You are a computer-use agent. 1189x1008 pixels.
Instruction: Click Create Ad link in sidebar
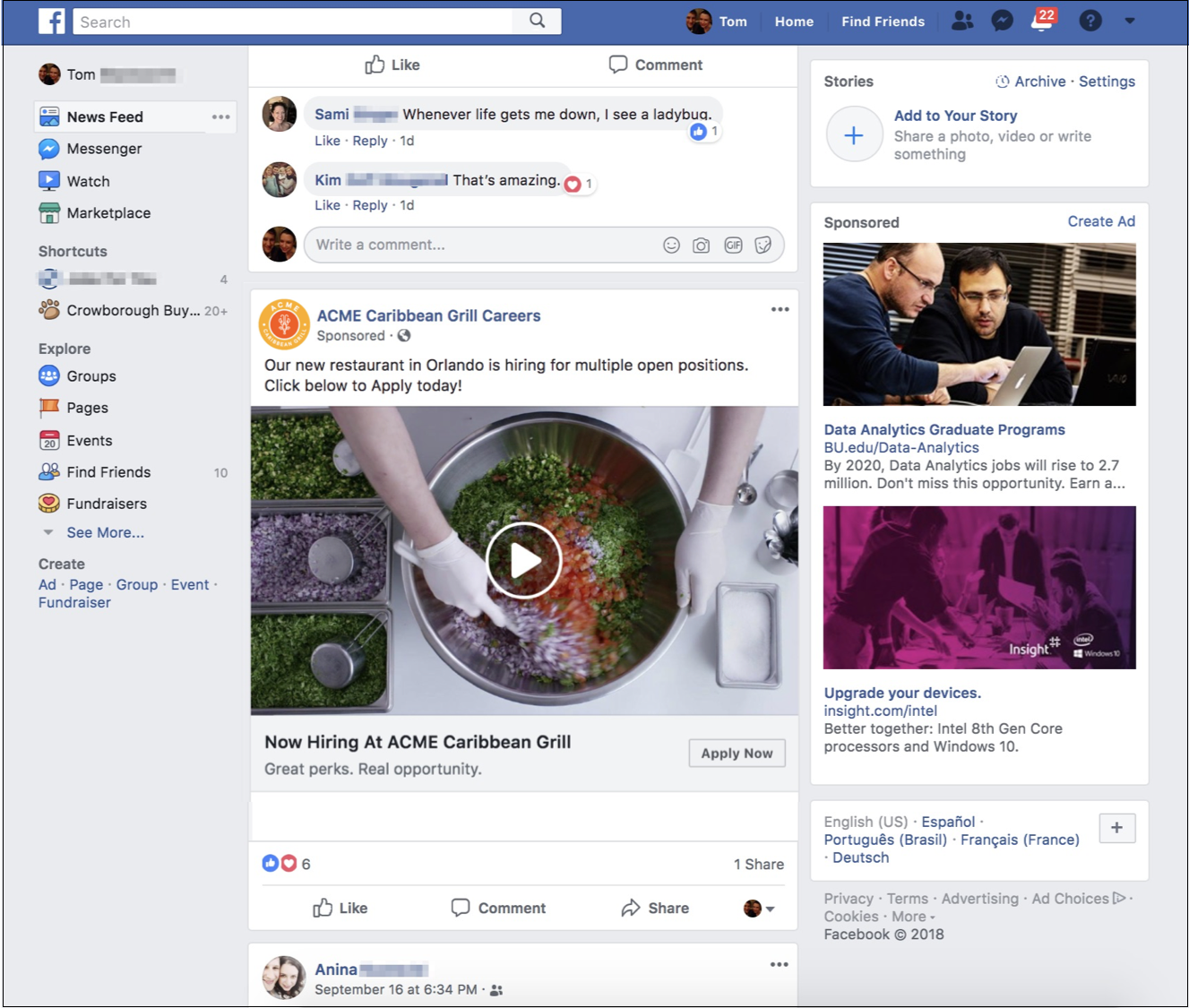click(47, 585)
